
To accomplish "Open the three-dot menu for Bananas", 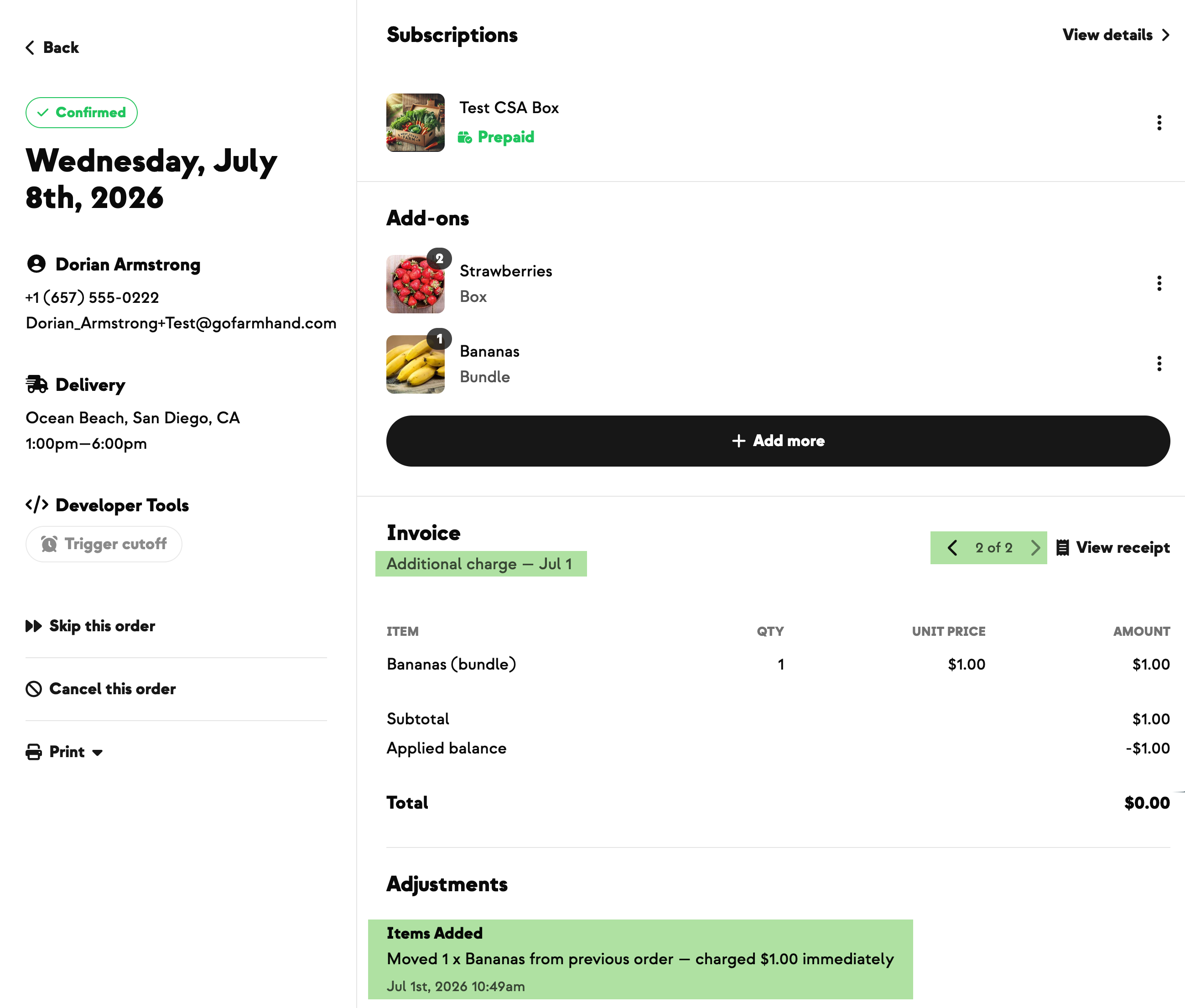I will click(1159, 364).
